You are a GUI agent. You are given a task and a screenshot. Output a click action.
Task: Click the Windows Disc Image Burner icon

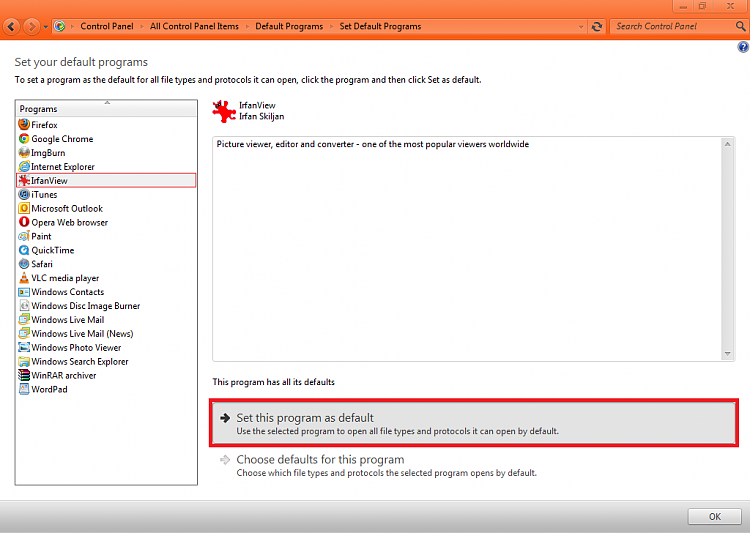coord(24,305)
